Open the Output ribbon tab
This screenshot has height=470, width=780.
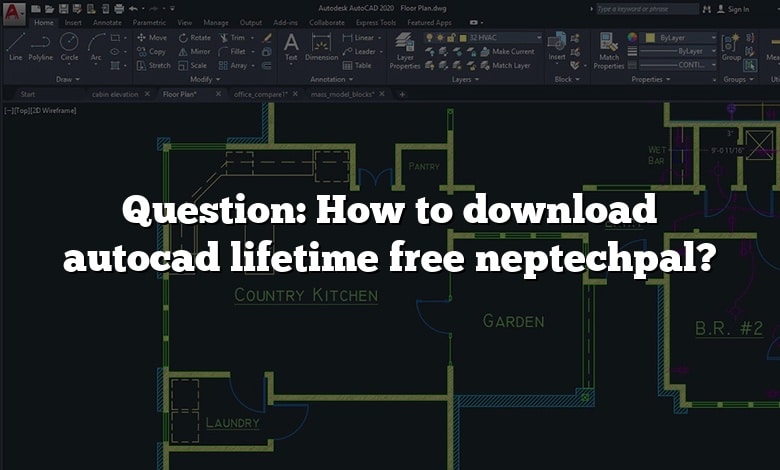251,22
